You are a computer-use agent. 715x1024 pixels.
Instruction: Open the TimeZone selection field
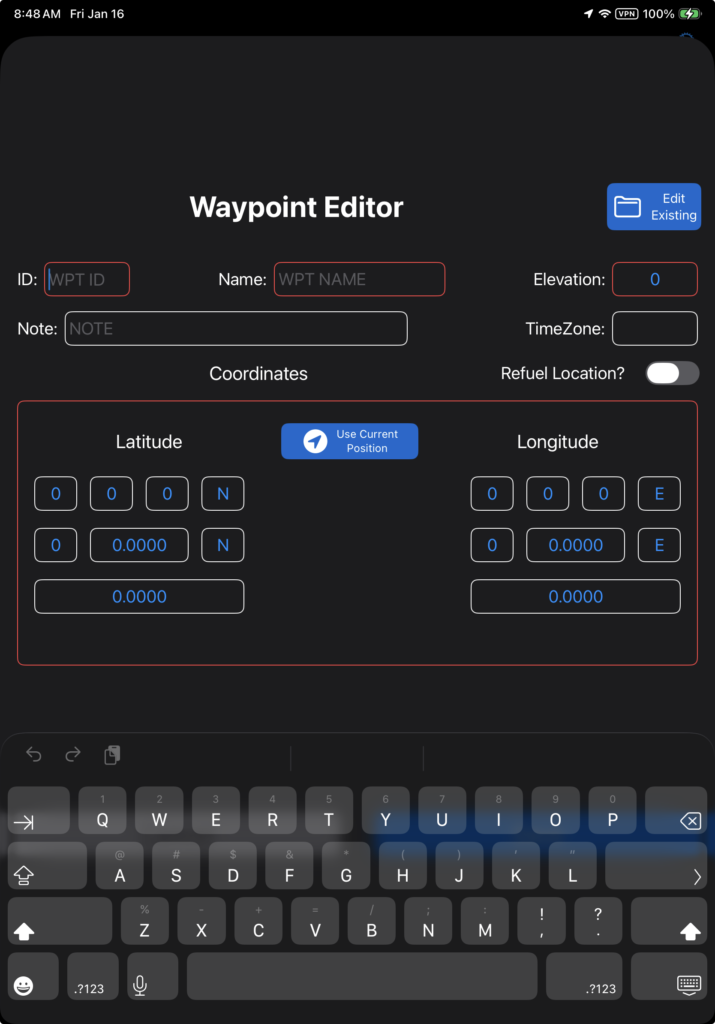click(654, 328)
